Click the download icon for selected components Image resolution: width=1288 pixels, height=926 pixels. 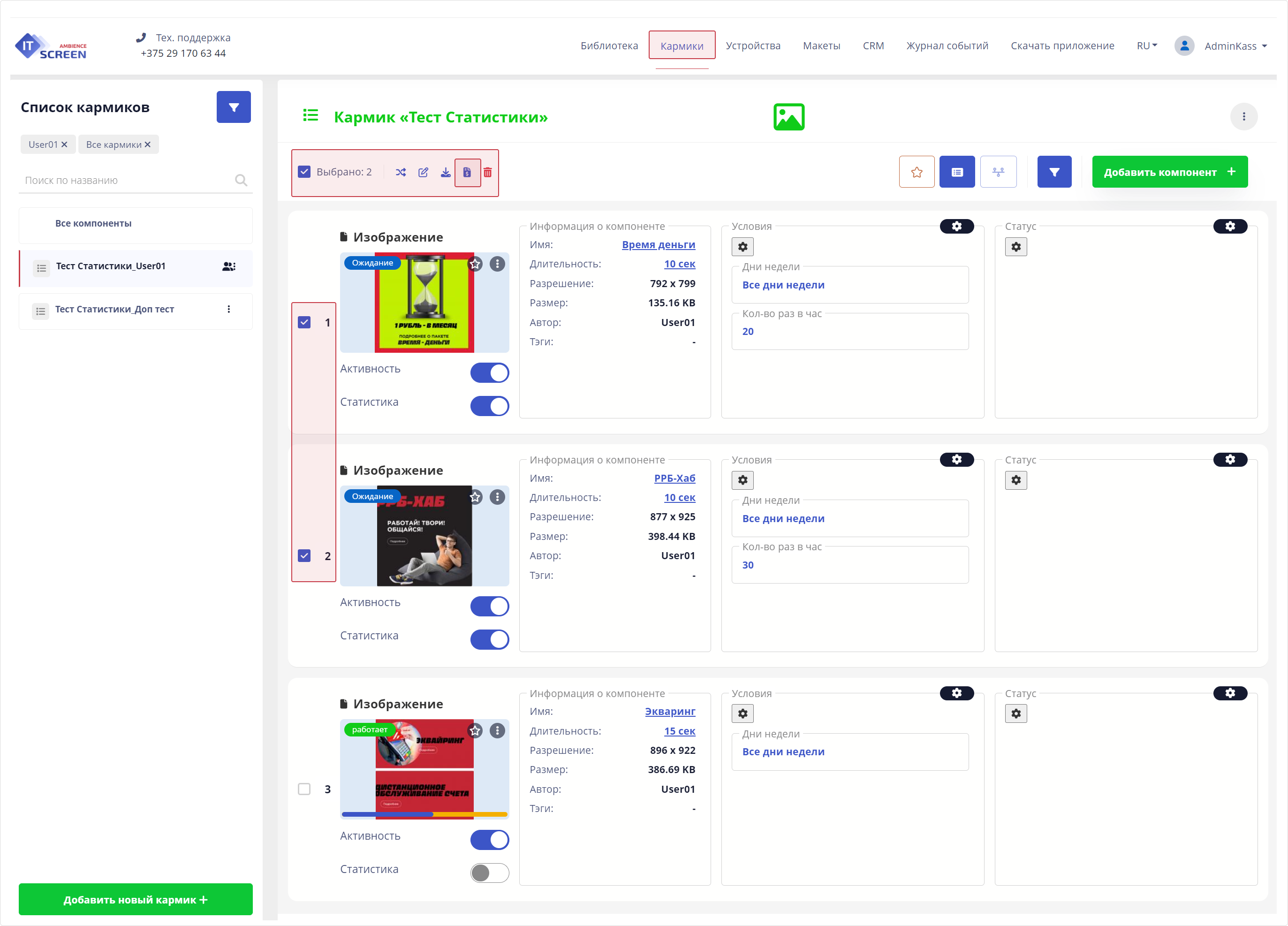coord(445,172)
